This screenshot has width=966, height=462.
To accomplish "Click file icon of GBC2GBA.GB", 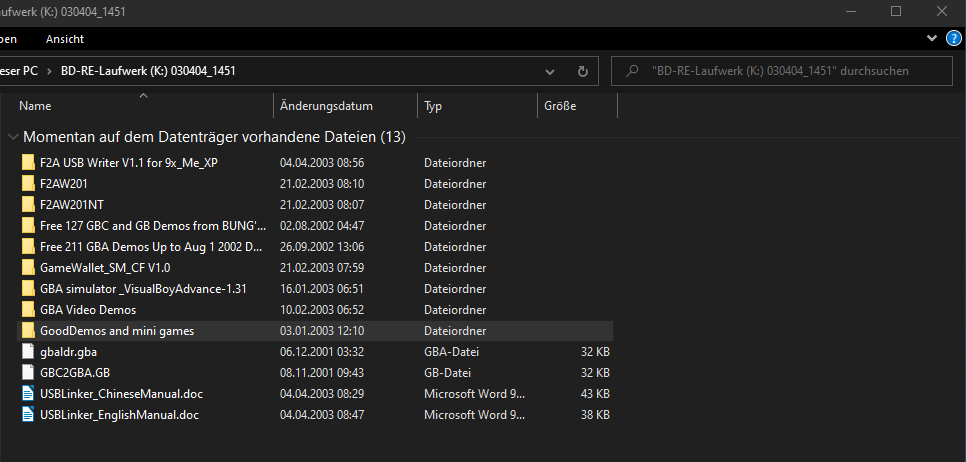I will 28,372.
